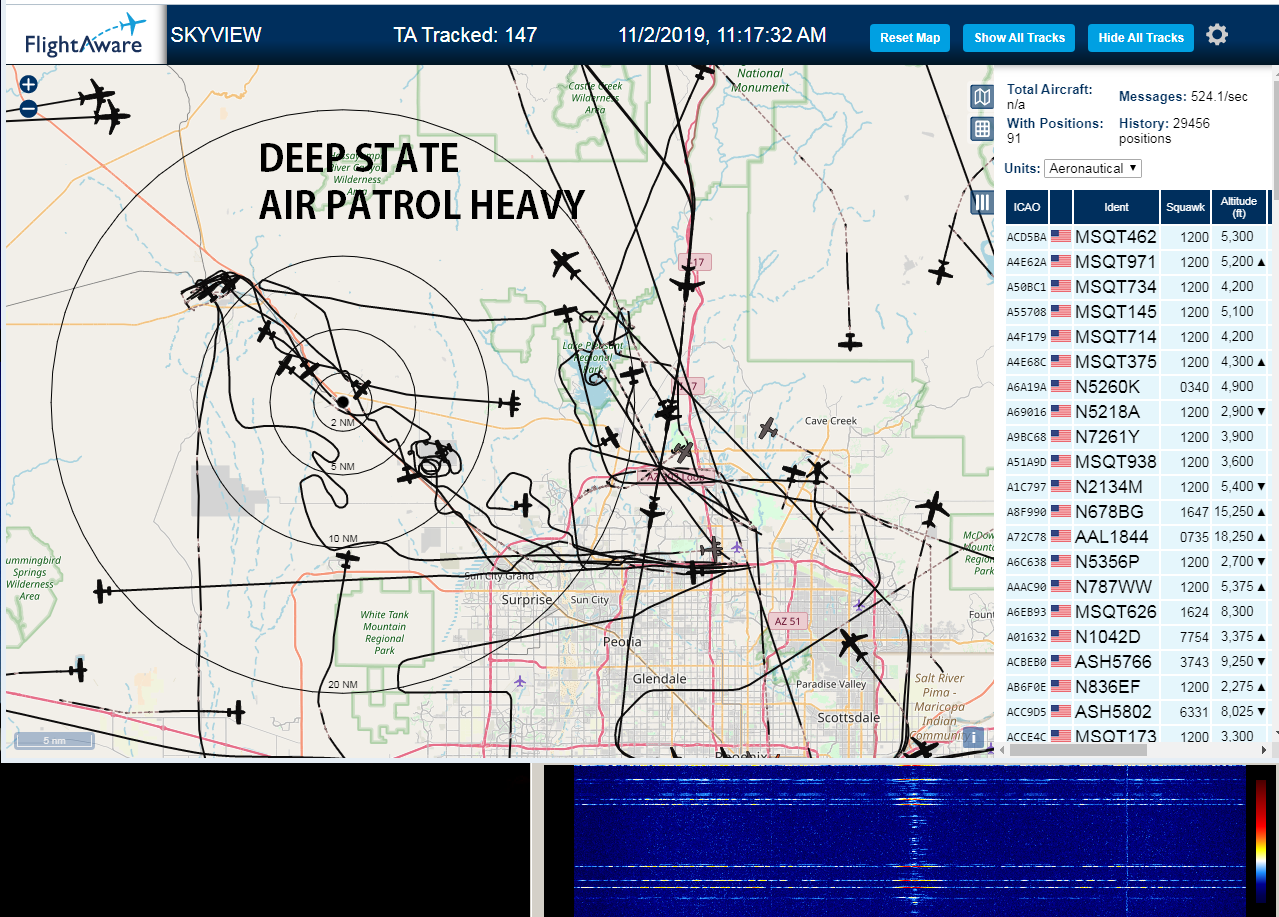Click the TA Tracked: 147 counter
Screen dimensions: 1279x917
(465, 35)
